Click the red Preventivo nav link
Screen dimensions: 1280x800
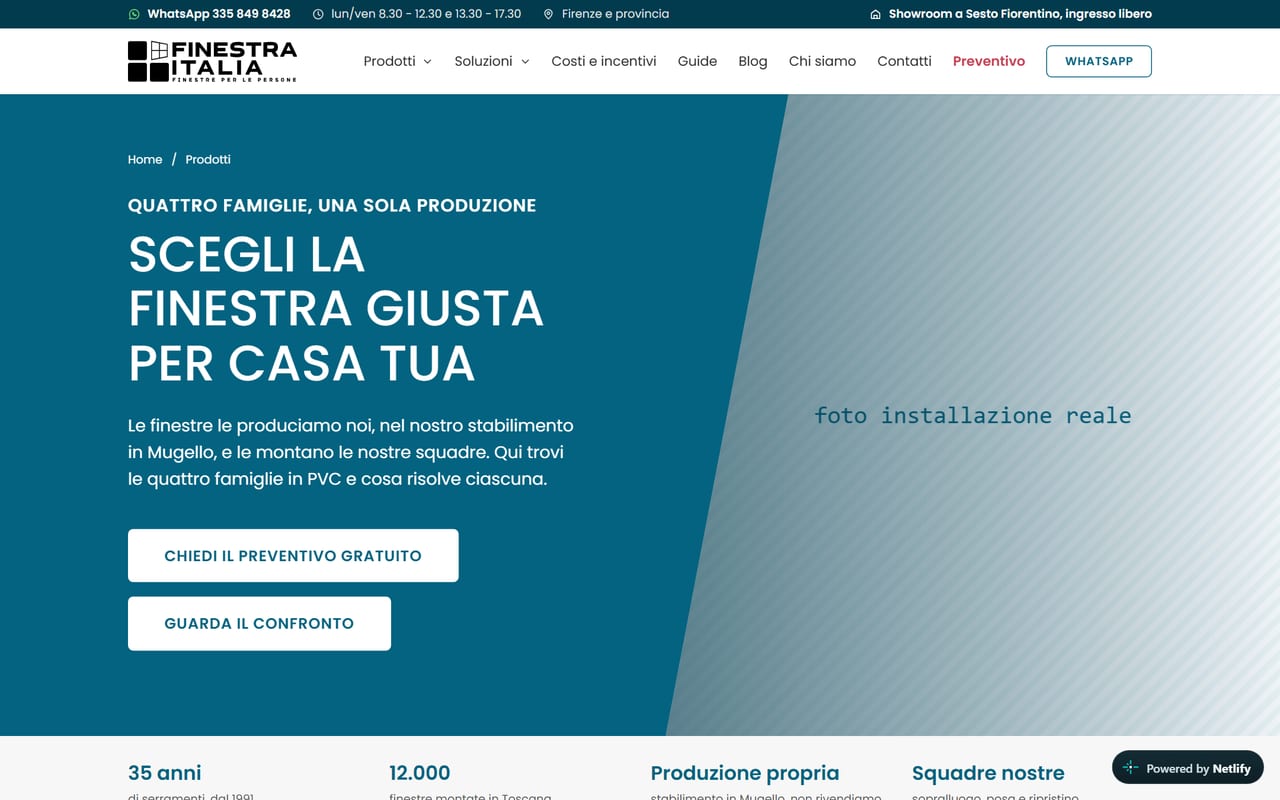click(989, 61)
